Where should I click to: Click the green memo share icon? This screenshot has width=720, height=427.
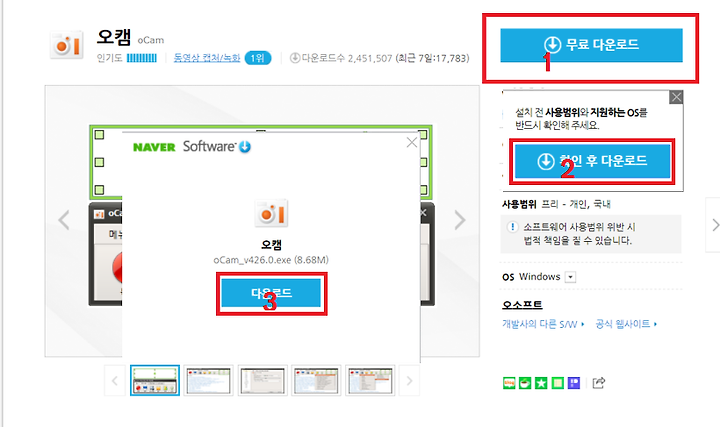[x=557, y=382]
